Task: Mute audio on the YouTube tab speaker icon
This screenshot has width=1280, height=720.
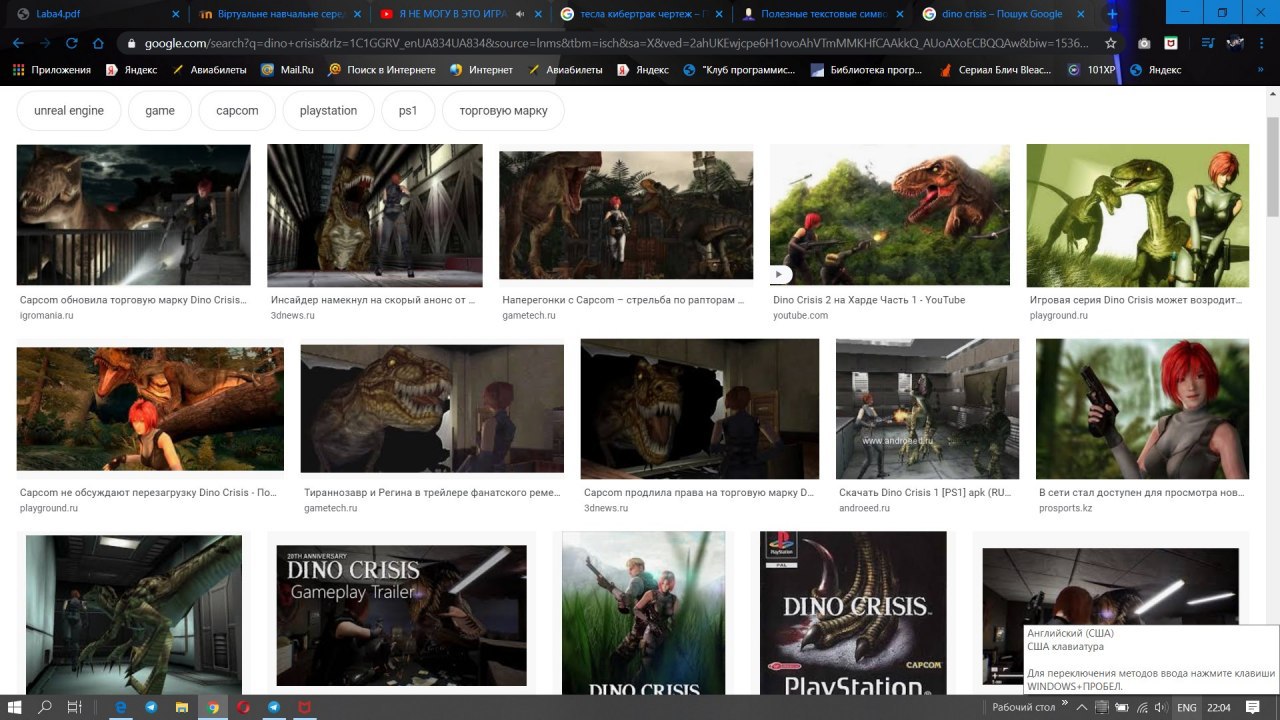Action: tap(521, 14)
